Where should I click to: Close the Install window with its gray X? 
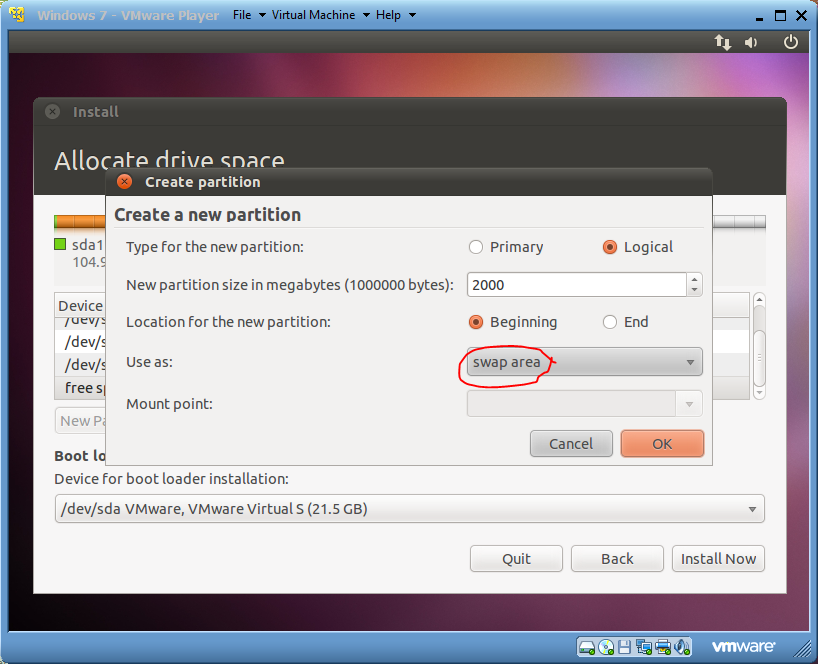[x=52, y=111]
